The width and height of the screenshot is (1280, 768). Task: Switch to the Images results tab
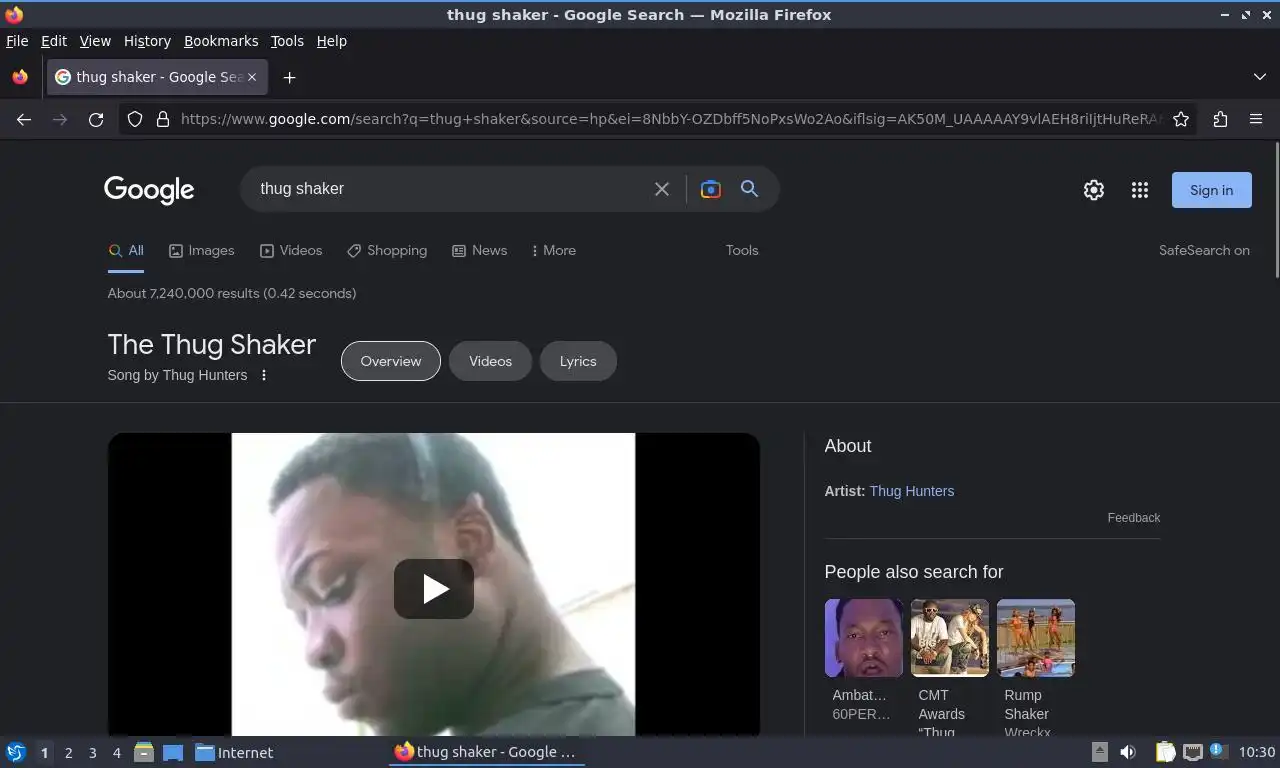pos(201,250)
